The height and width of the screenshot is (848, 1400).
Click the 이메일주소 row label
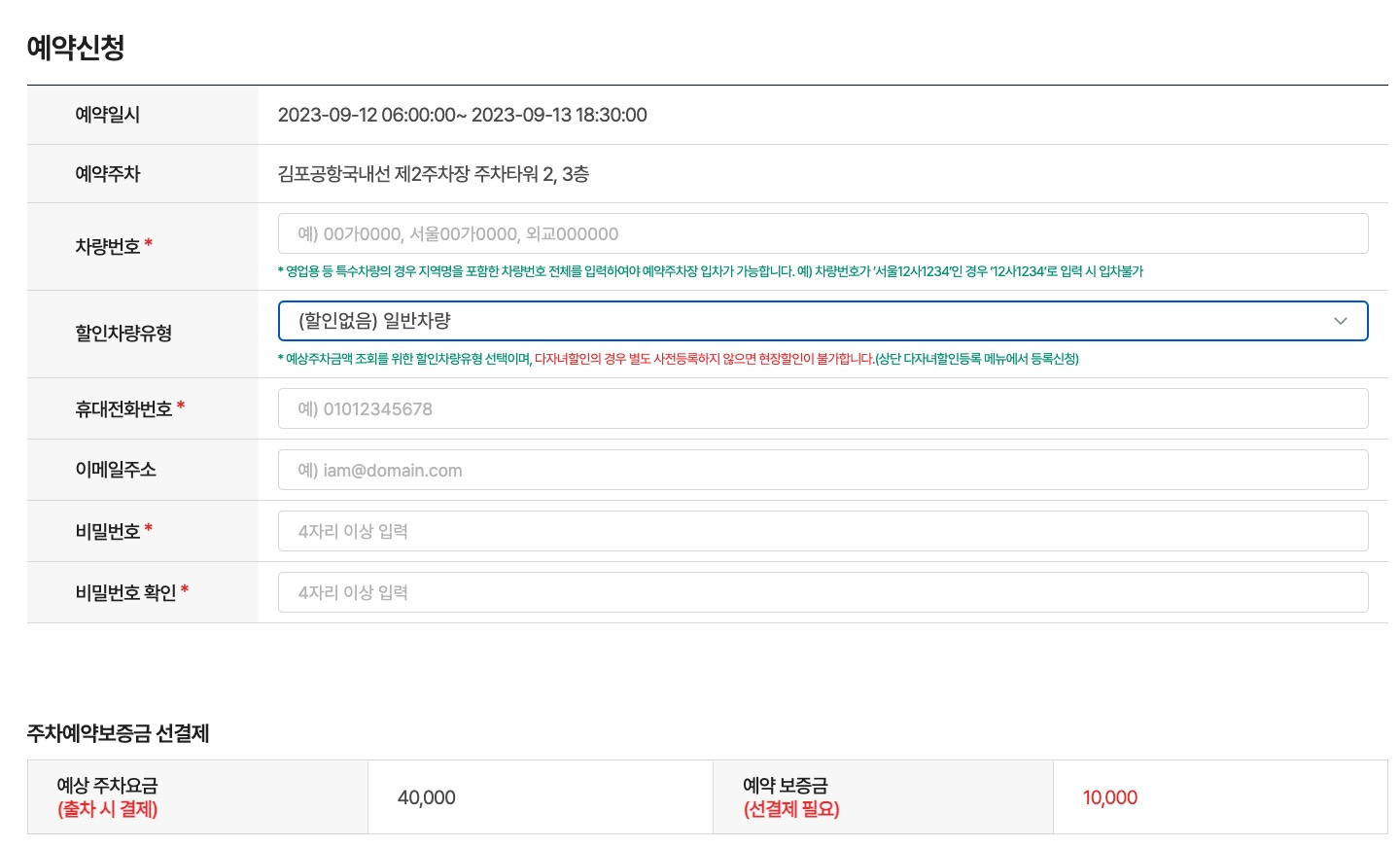coord(116,470)
